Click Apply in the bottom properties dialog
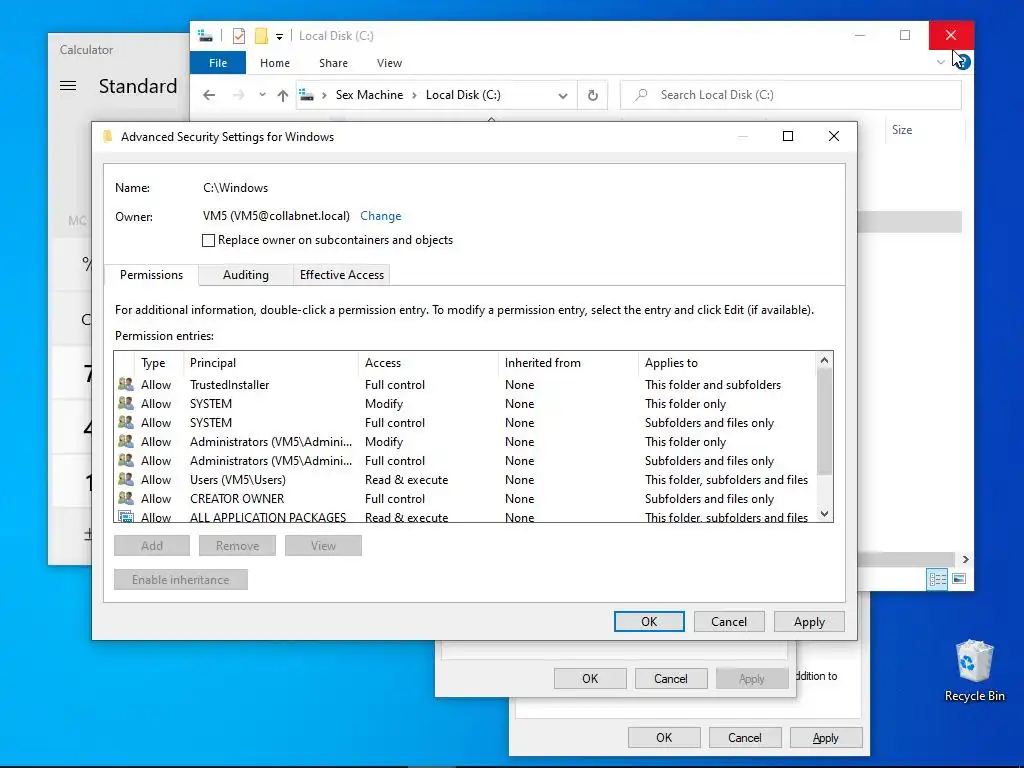This screenshot has height=768, width=1024. 825,737
